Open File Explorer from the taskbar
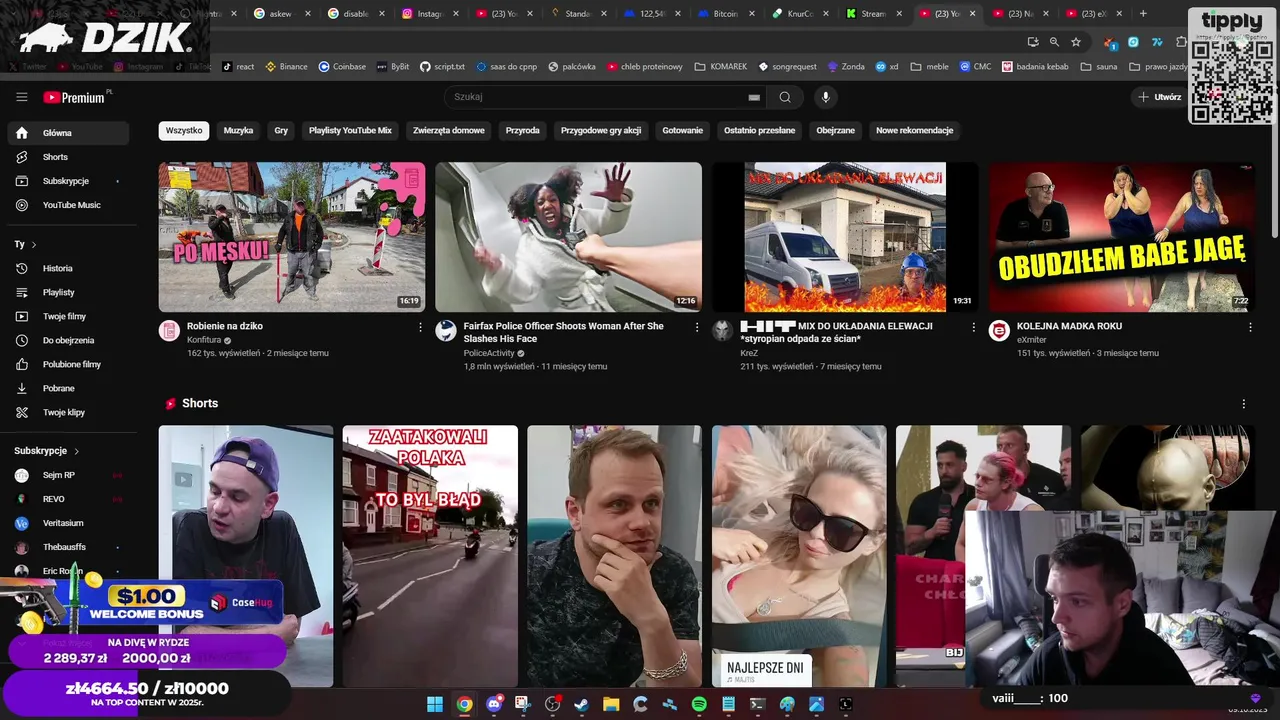 click(611, 704)
